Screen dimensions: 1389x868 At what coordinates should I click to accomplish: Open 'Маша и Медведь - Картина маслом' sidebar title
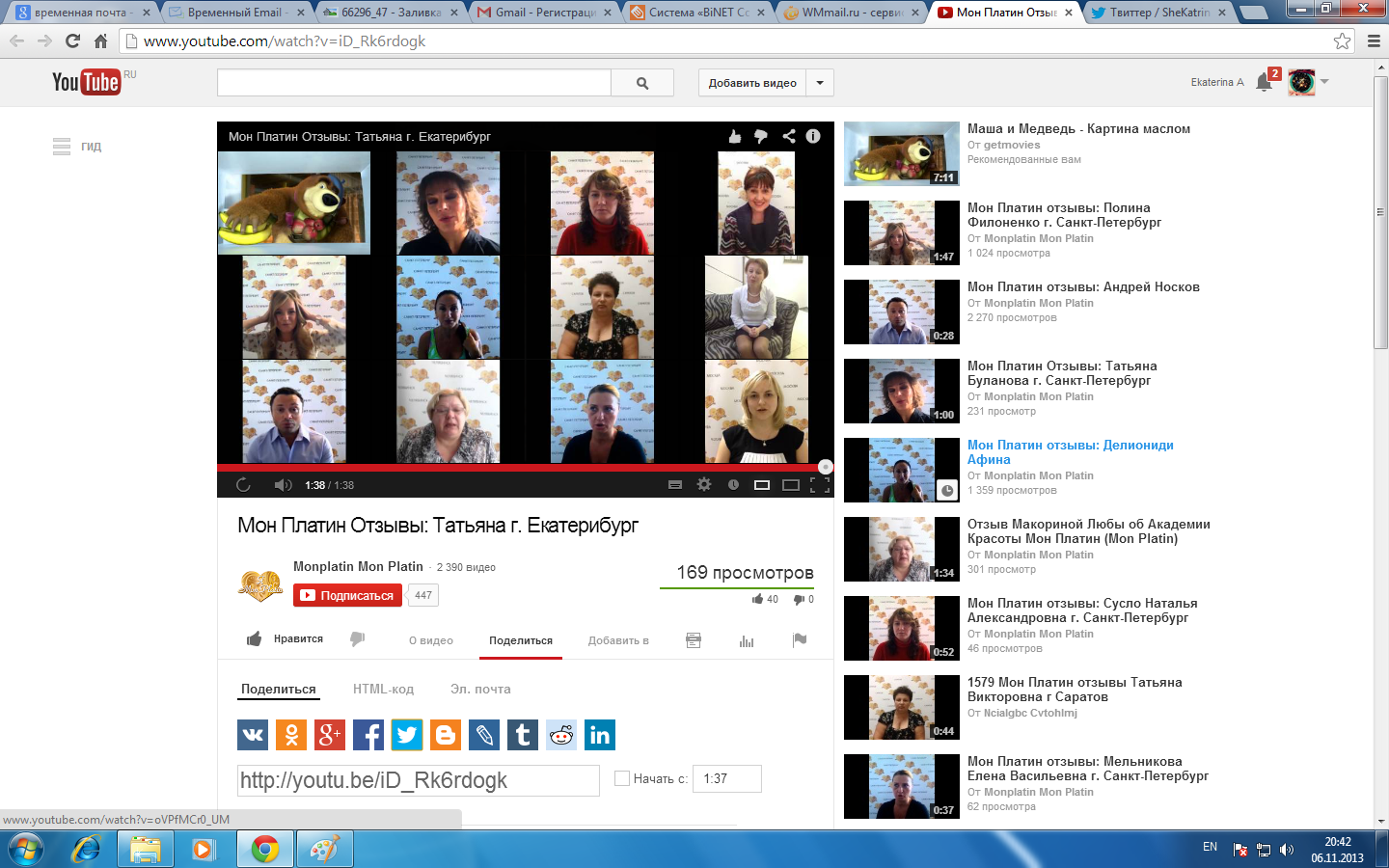tap(1078, 128)
